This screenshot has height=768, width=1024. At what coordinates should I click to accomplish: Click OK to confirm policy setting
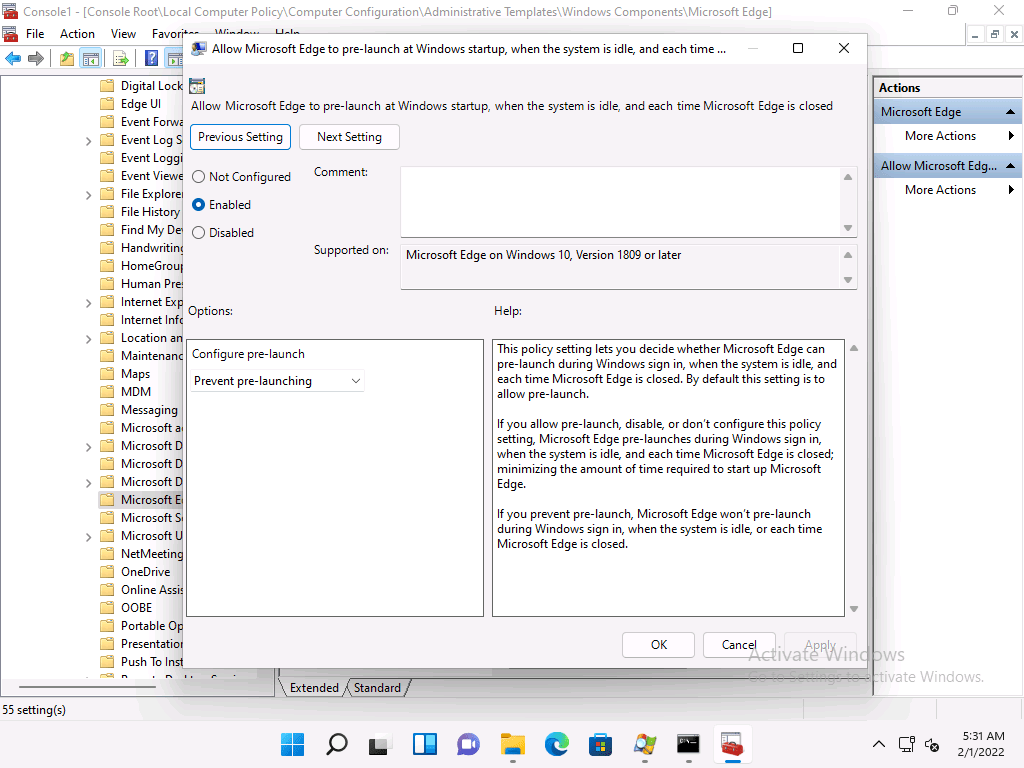pos(658,645)
